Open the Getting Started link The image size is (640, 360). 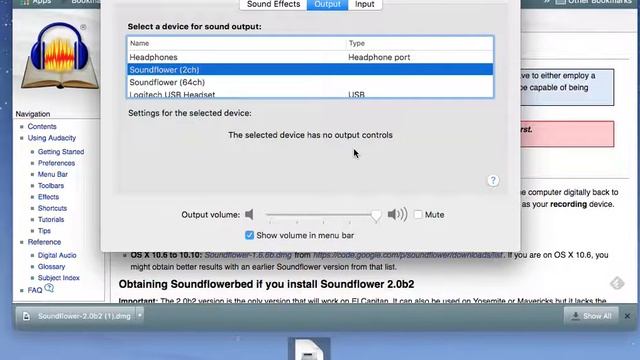(x=61, y=151)
